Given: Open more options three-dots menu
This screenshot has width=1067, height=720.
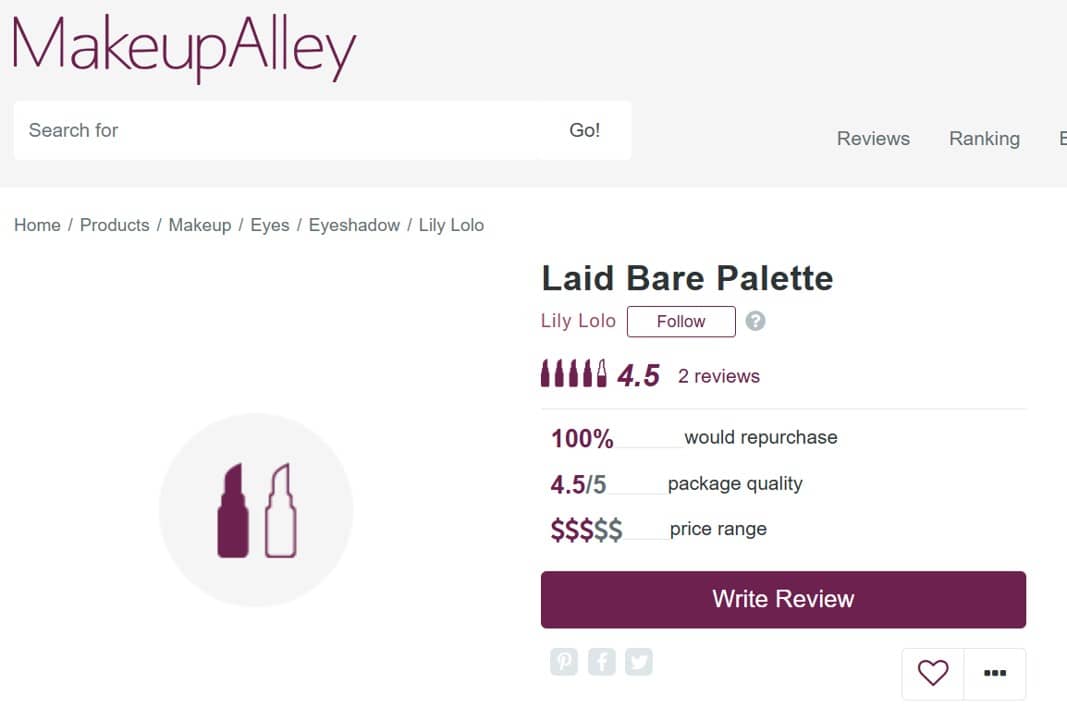Looking at the screenshot, I should [995, 674].
